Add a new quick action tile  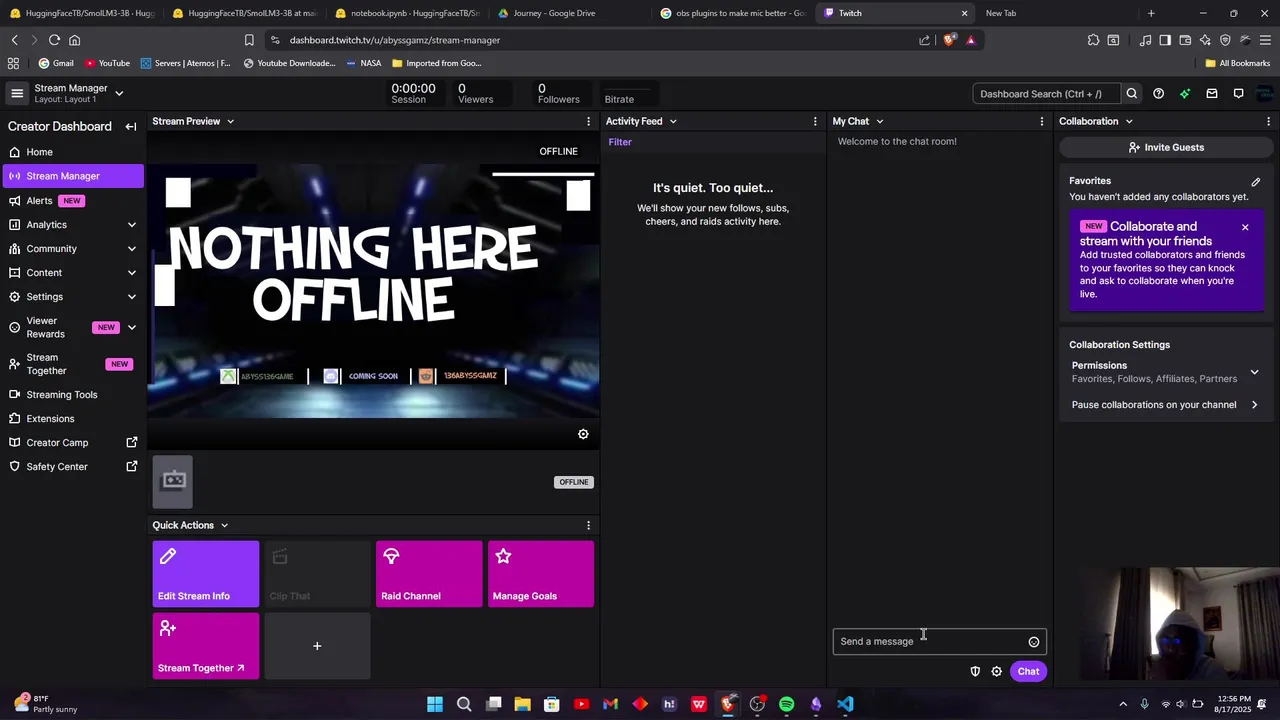(x=317, y=646)
